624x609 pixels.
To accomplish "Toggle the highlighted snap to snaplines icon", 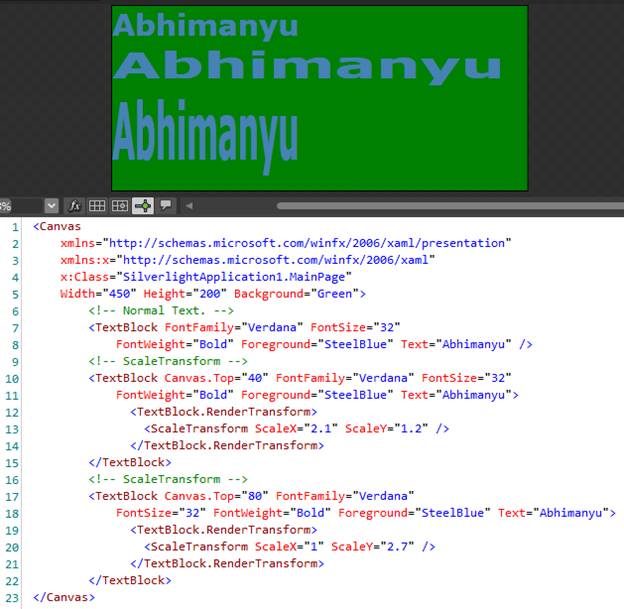I will pyautogui.click(x=142, y=206).
